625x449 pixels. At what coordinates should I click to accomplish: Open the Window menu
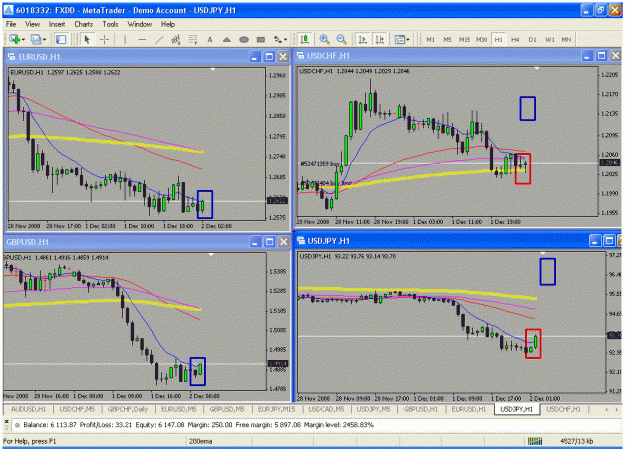pos(140,24)
